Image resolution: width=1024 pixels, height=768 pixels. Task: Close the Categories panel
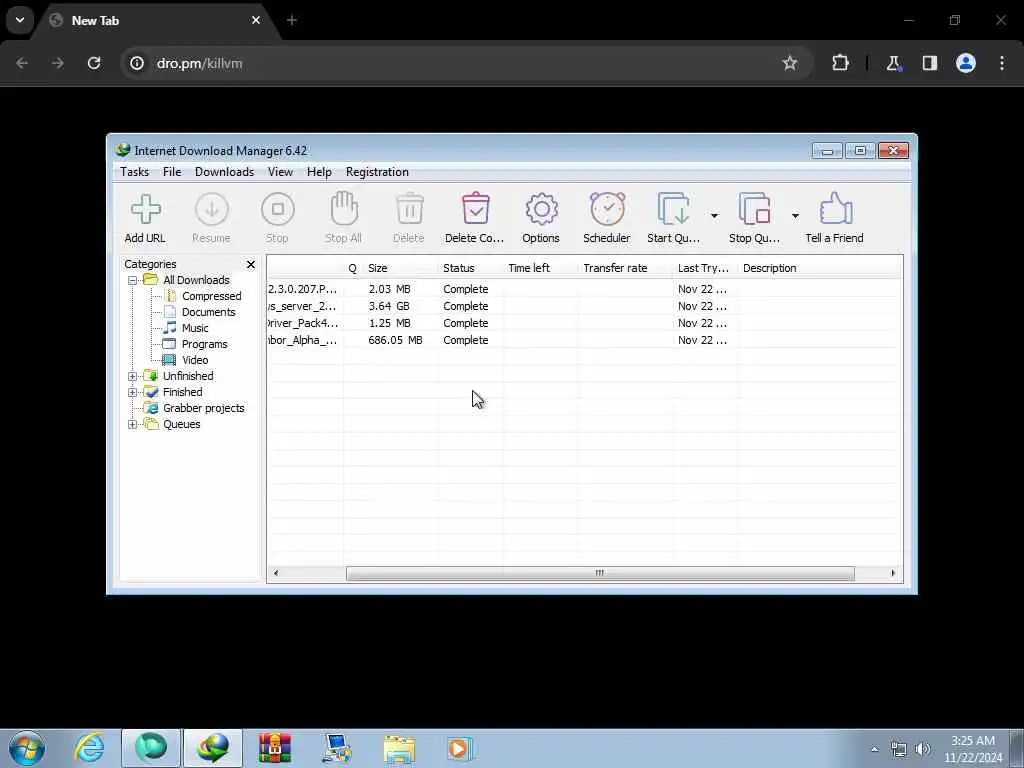tap(251, 264)
